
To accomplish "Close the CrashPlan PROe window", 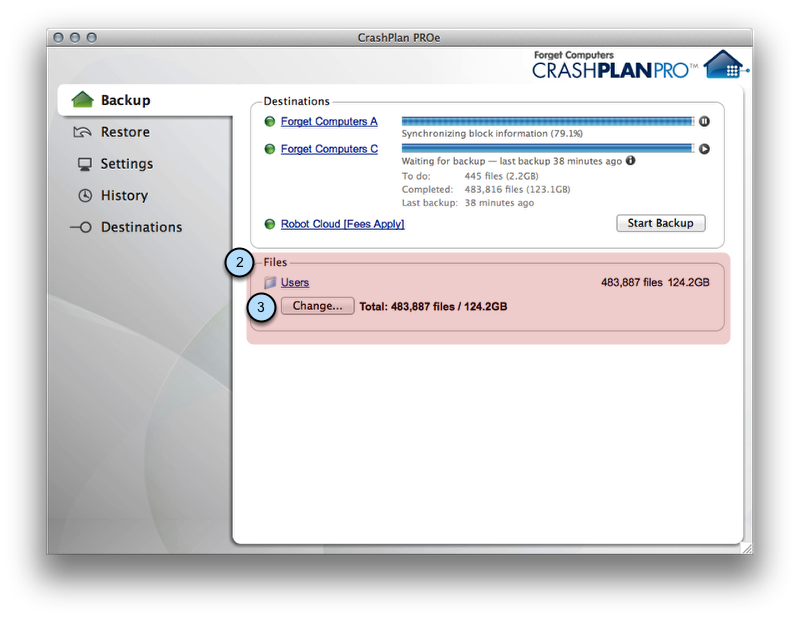I will (59, 37).
